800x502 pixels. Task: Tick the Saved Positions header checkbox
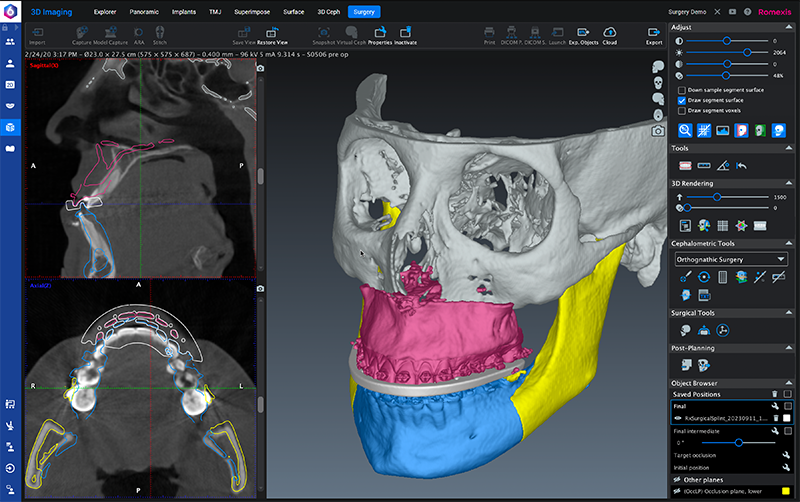[x=787, y=394]
